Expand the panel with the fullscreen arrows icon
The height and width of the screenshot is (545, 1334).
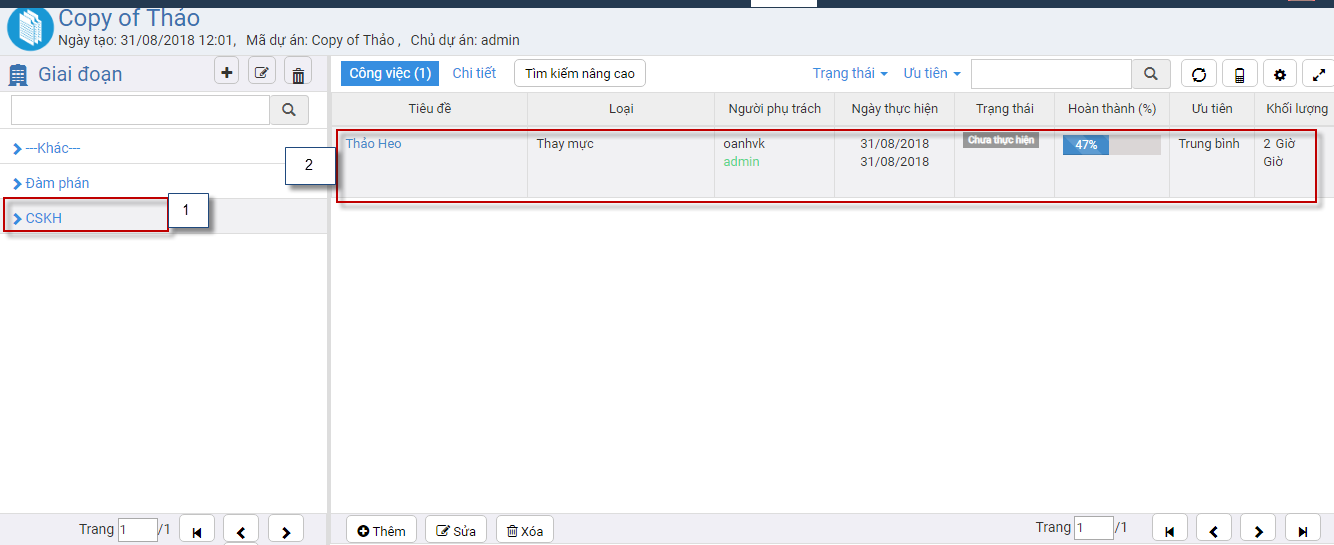coord(1319,74)
